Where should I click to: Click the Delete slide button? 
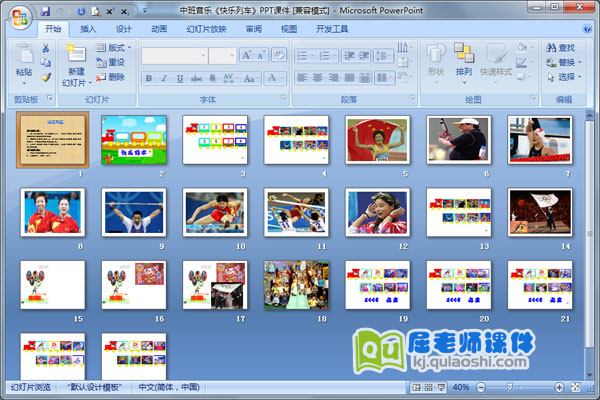[x=110, y=77]
